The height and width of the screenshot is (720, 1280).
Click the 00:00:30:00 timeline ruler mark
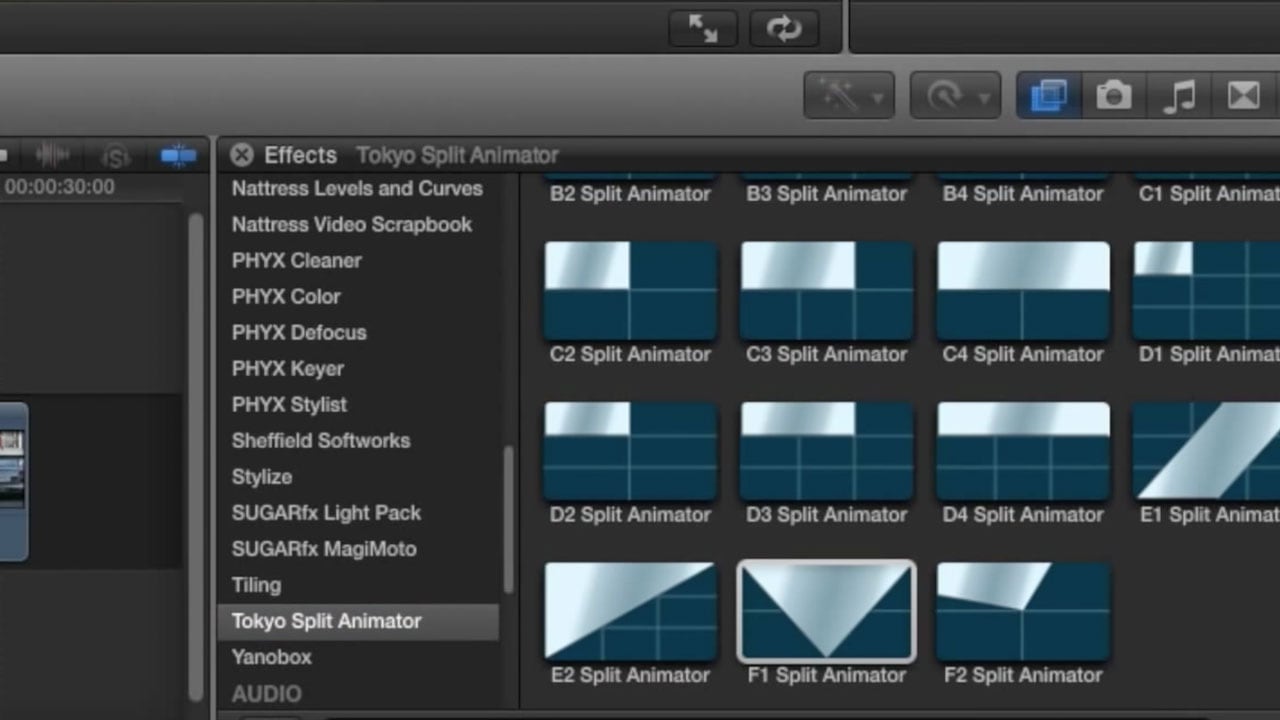(x=59, y=187)
